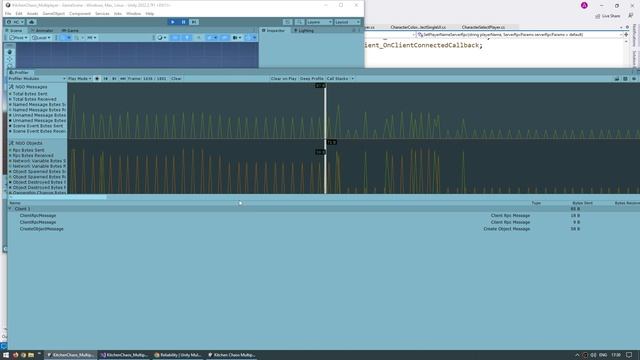Click the Step frame button in Unity toolbar
The height and width of the screenshot is (360, 640).
pos(194,22)
